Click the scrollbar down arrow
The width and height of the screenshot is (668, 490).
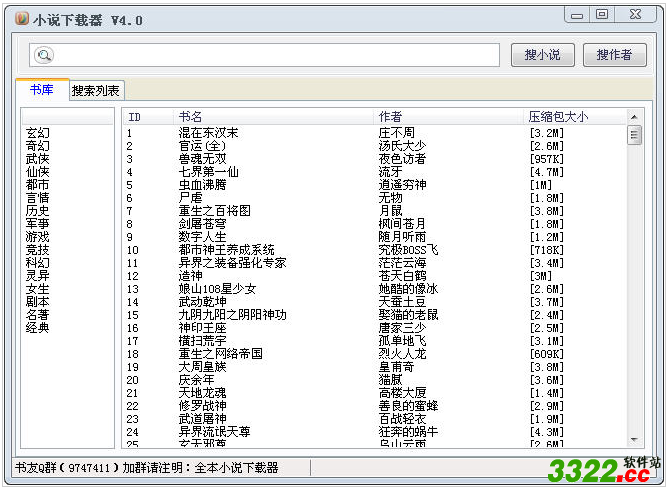(x=634, y=439)
